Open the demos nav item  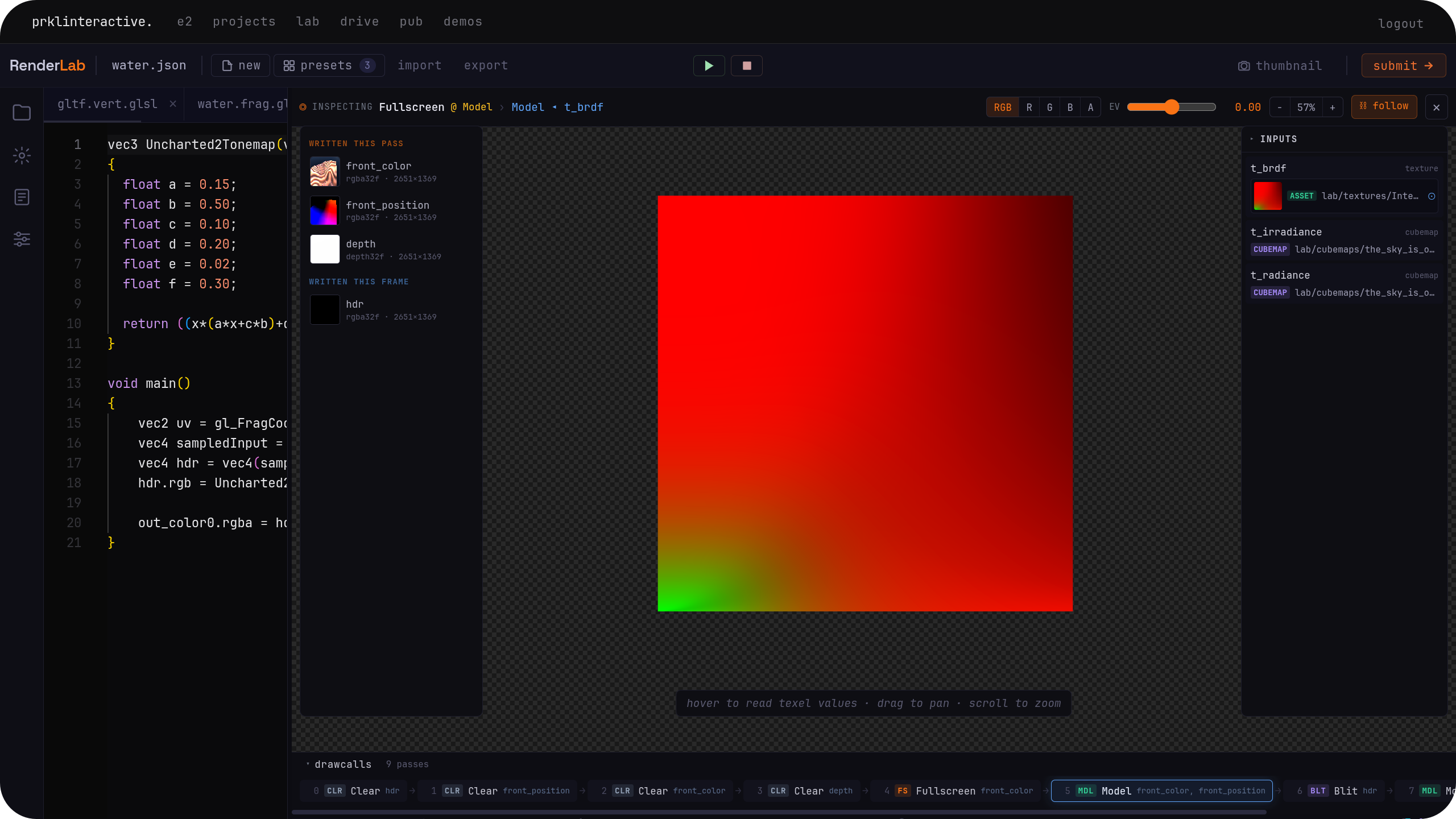click(x=462, y=22)
